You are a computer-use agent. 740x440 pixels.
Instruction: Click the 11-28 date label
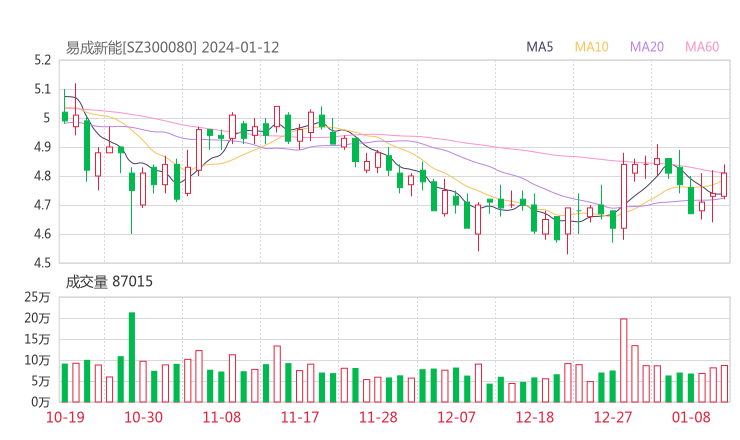(x=378, y=417)
